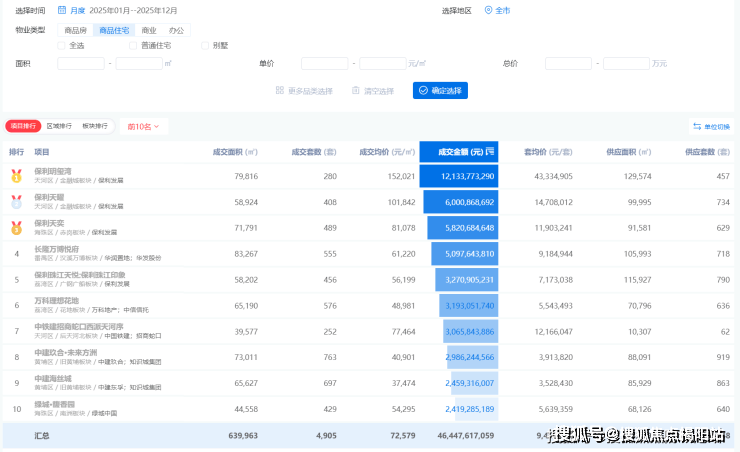This screenshot has width=740, height=452.
Task: Sort by the 套均价 column header
Action: [548, 152]
